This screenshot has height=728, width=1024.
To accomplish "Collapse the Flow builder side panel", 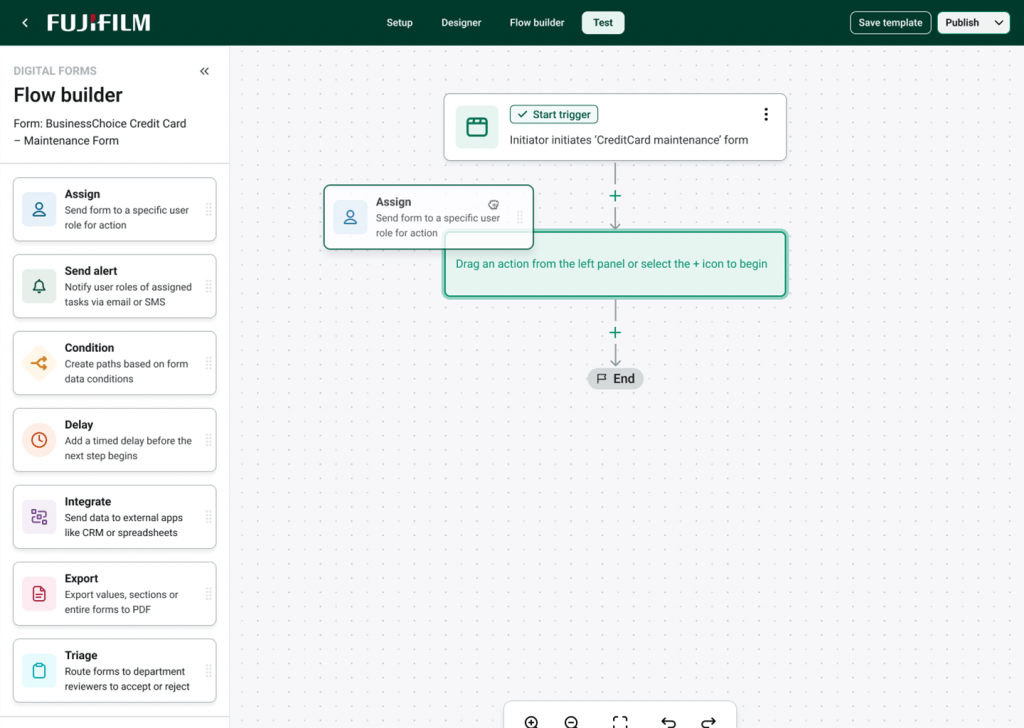I will [204, 71].
